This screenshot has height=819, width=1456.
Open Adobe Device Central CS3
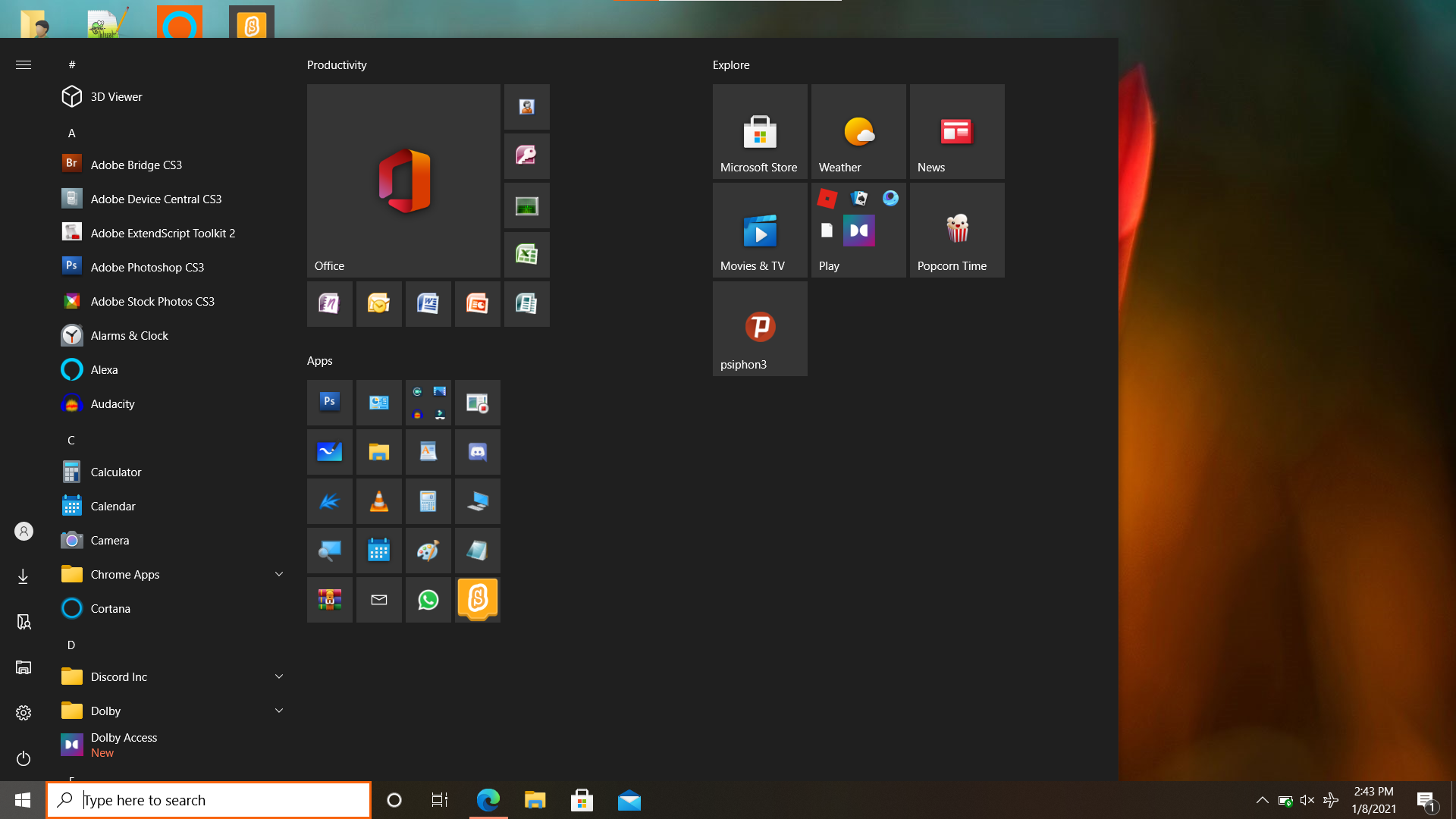click(x=173, y=199)
